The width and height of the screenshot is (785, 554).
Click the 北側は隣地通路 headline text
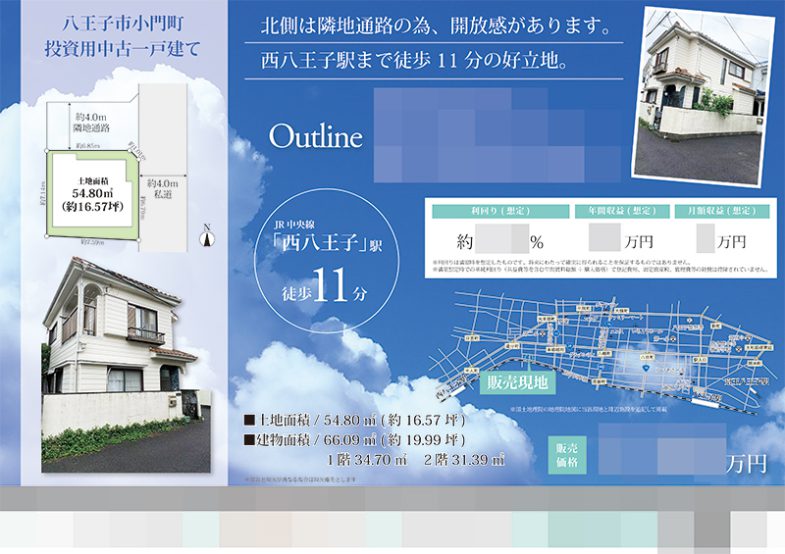tap(434, 25)
